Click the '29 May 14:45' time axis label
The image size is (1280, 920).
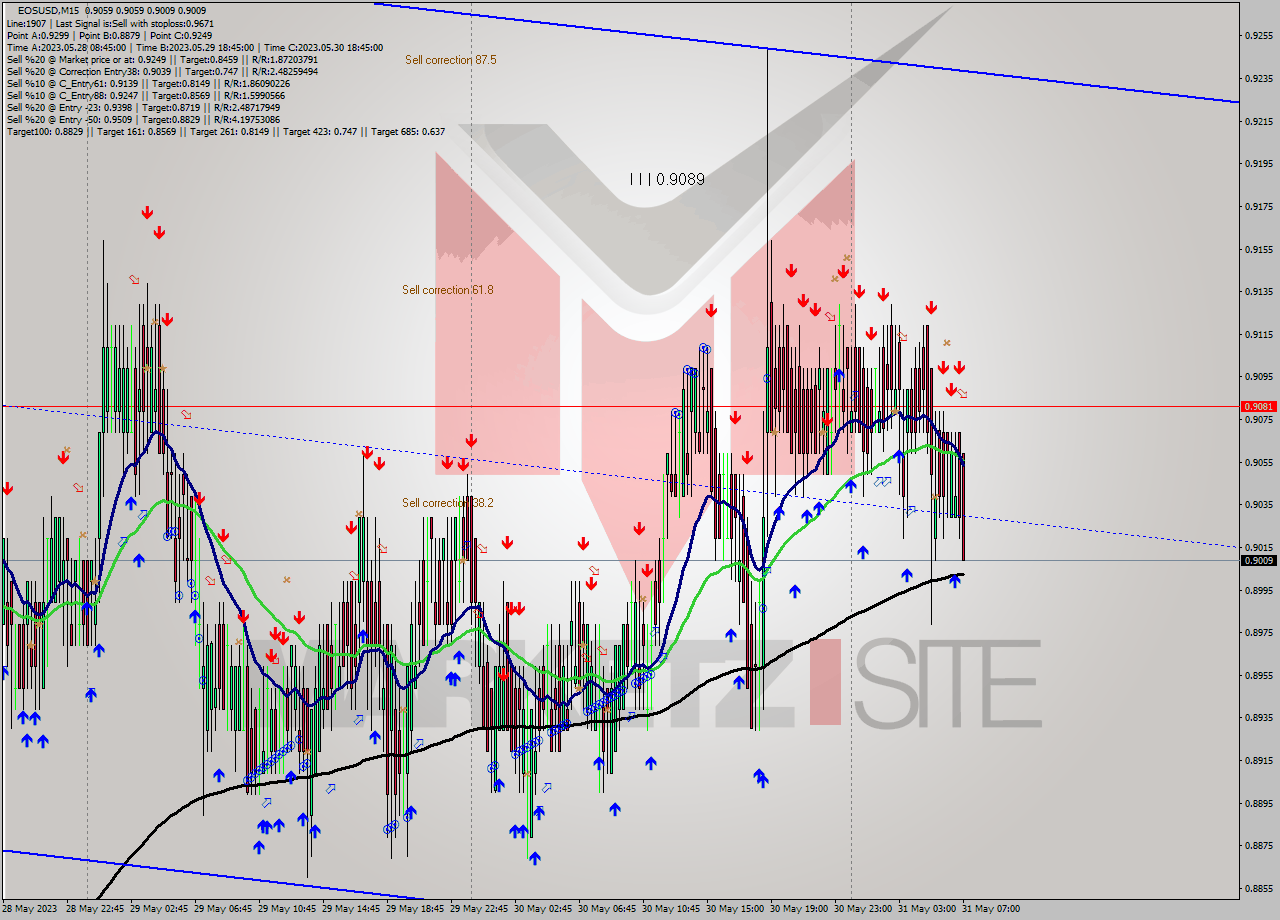[351, 909]
